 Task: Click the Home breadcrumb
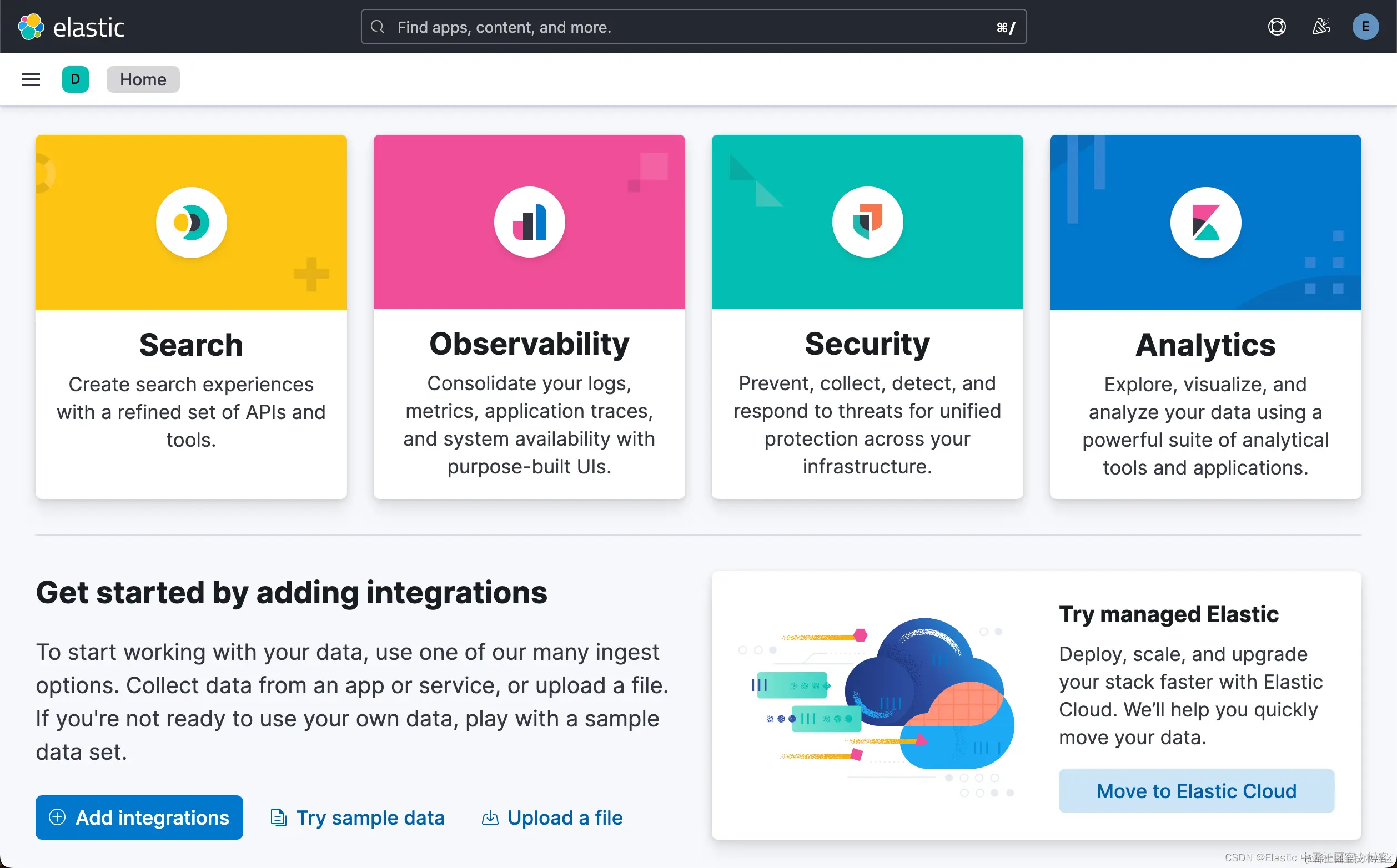pyautogui.click(x=143, y=79)
